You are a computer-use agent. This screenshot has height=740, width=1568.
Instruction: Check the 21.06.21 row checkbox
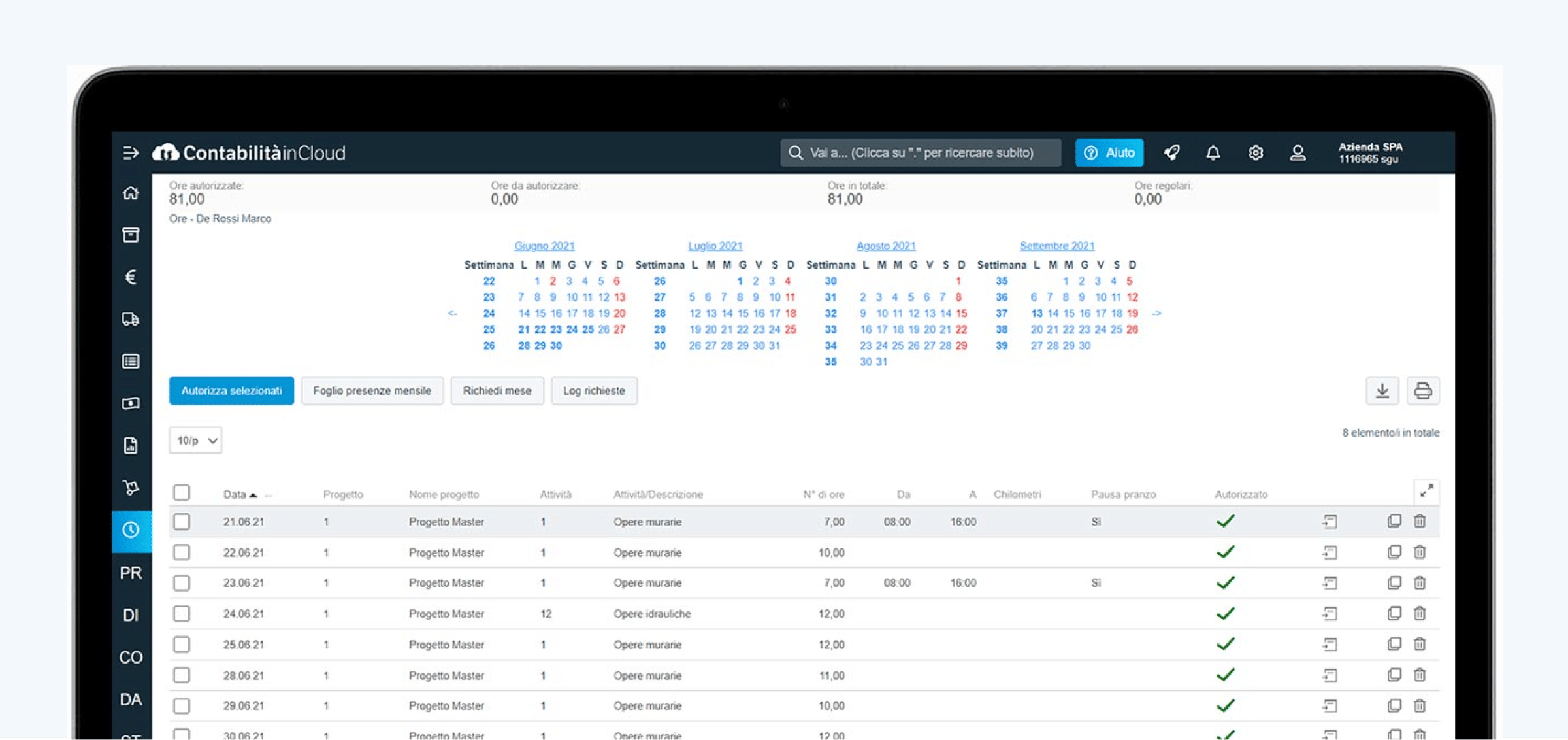(x=182, y=522)
